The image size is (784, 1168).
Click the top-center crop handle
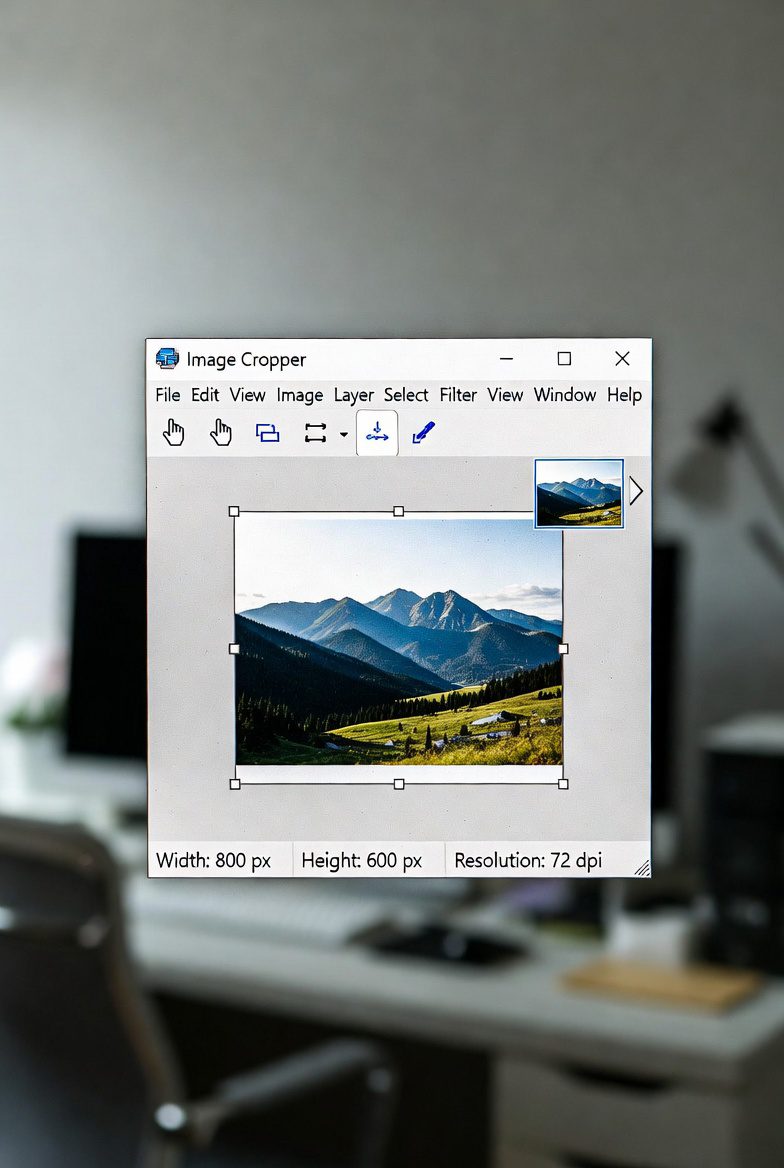pos(399,511)
